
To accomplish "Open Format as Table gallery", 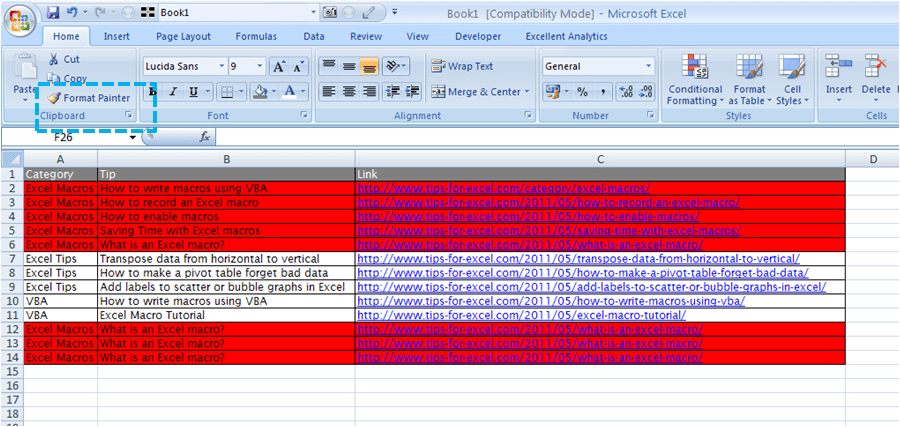I will coord(749,80).
